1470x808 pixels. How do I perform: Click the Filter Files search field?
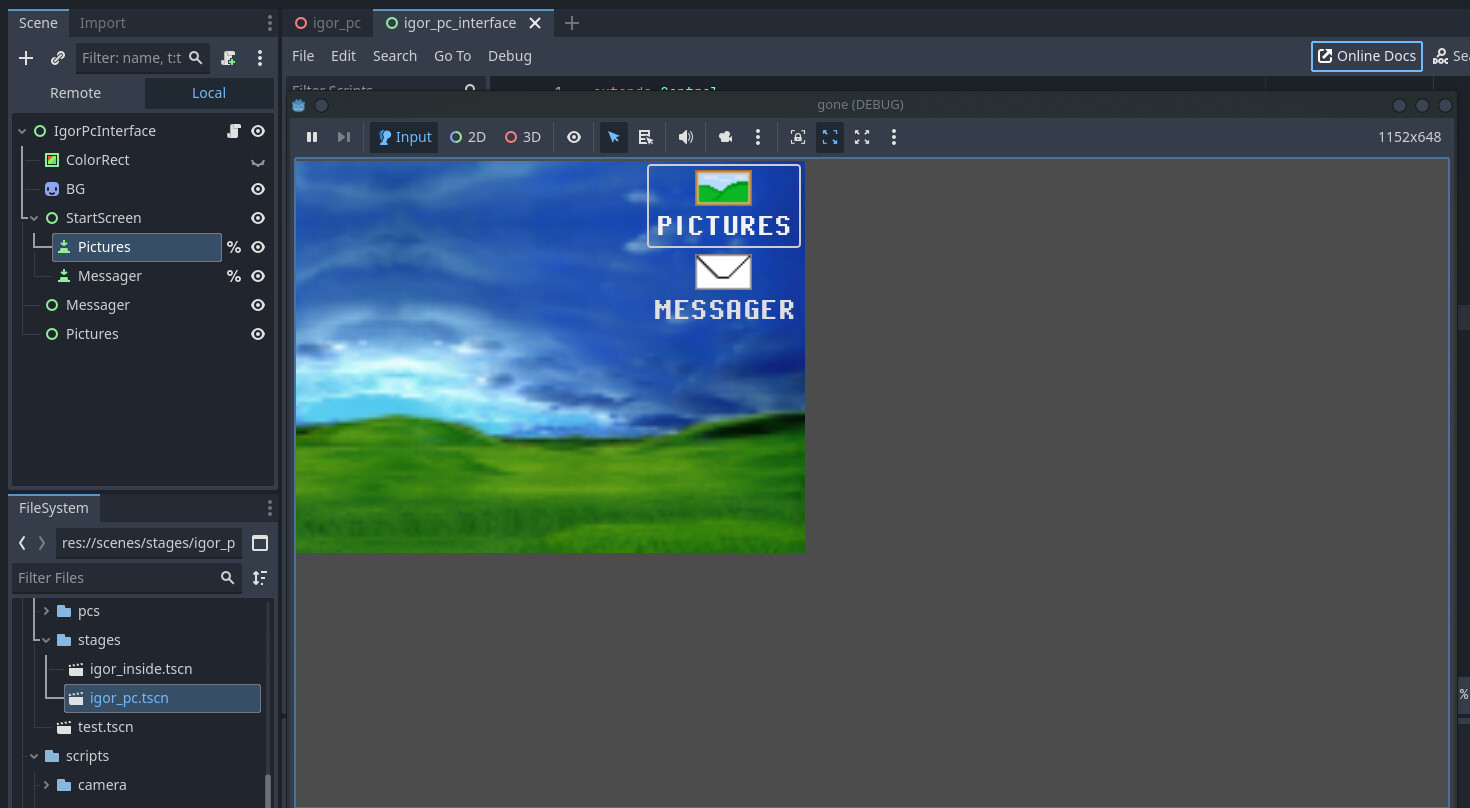[x=115, y=578]
